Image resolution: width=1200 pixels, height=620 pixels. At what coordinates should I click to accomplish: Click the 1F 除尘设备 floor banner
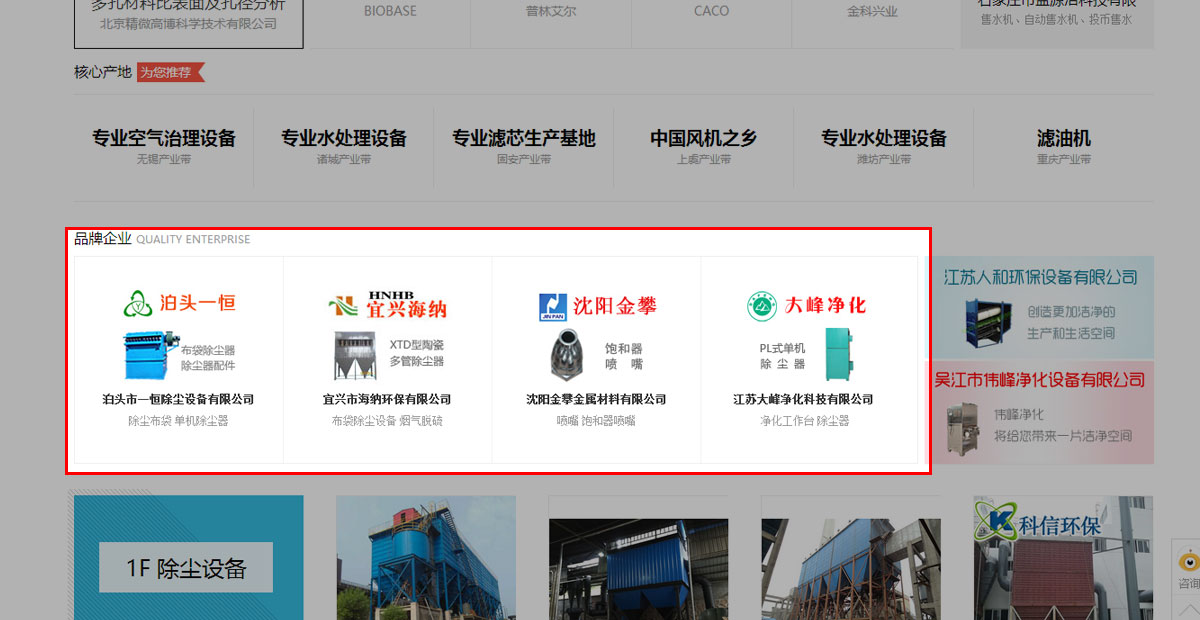[x=188, y=558]
